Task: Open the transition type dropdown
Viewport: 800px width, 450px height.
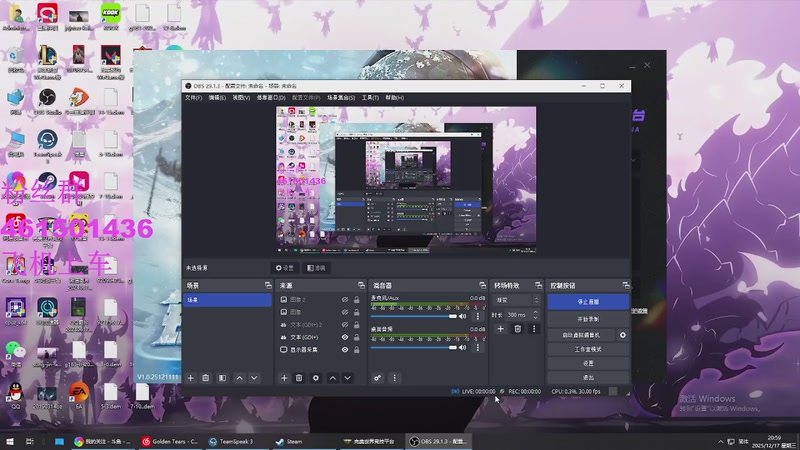Action: click(517, 300)
